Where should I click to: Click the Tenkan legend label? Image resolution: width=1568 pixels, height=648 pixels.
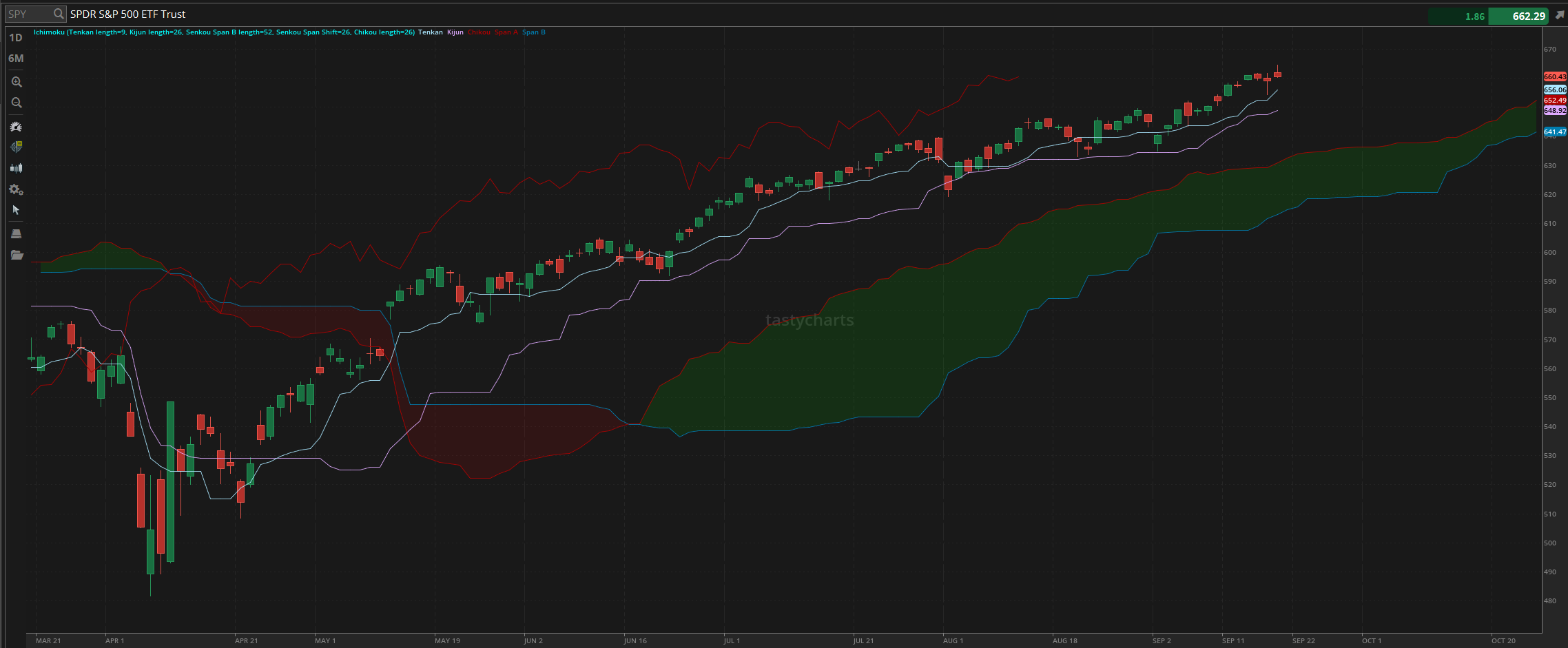pyautogui.click(x=431, y=32)
